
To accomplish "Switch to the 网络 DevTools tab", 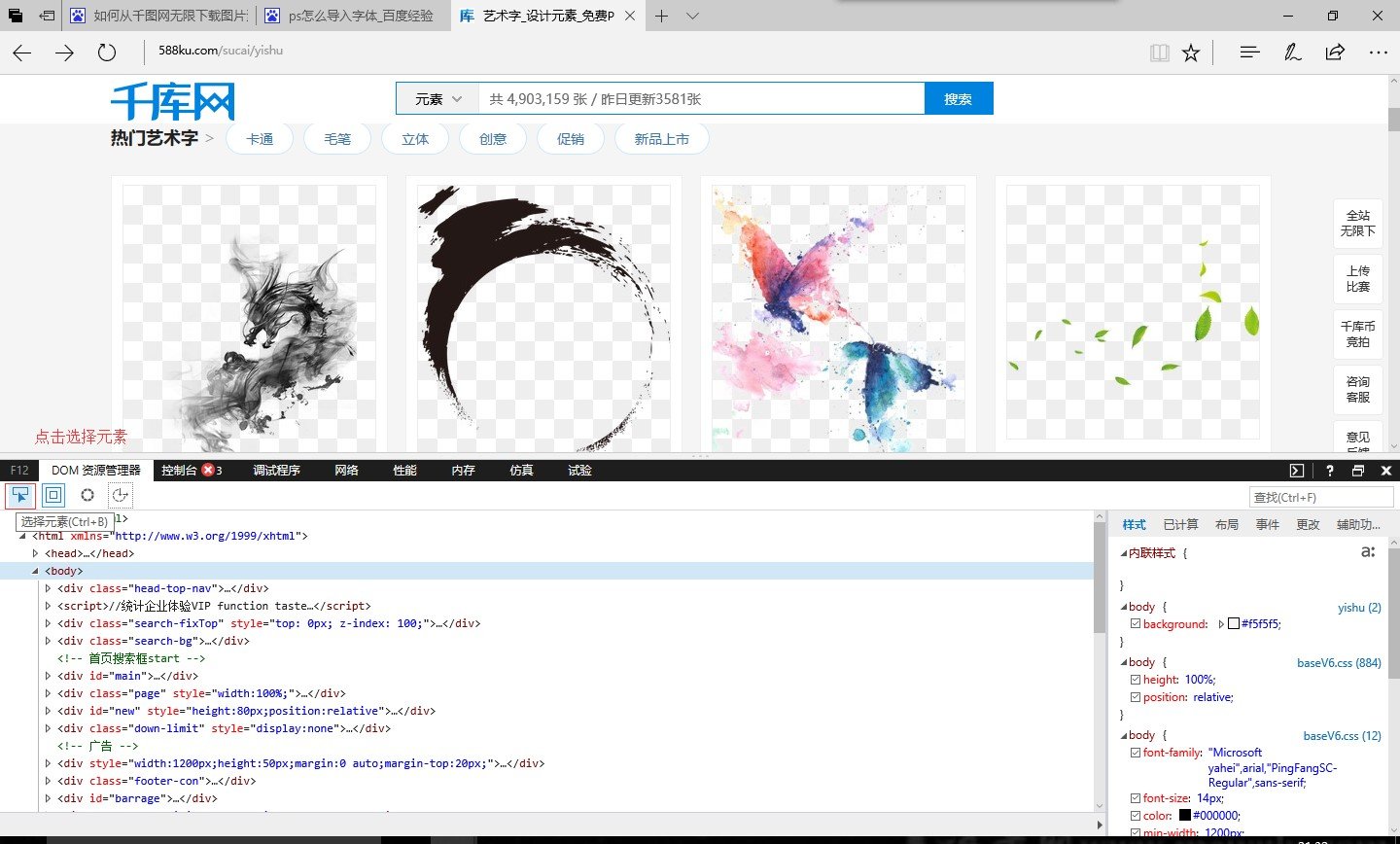I will 346,471.
